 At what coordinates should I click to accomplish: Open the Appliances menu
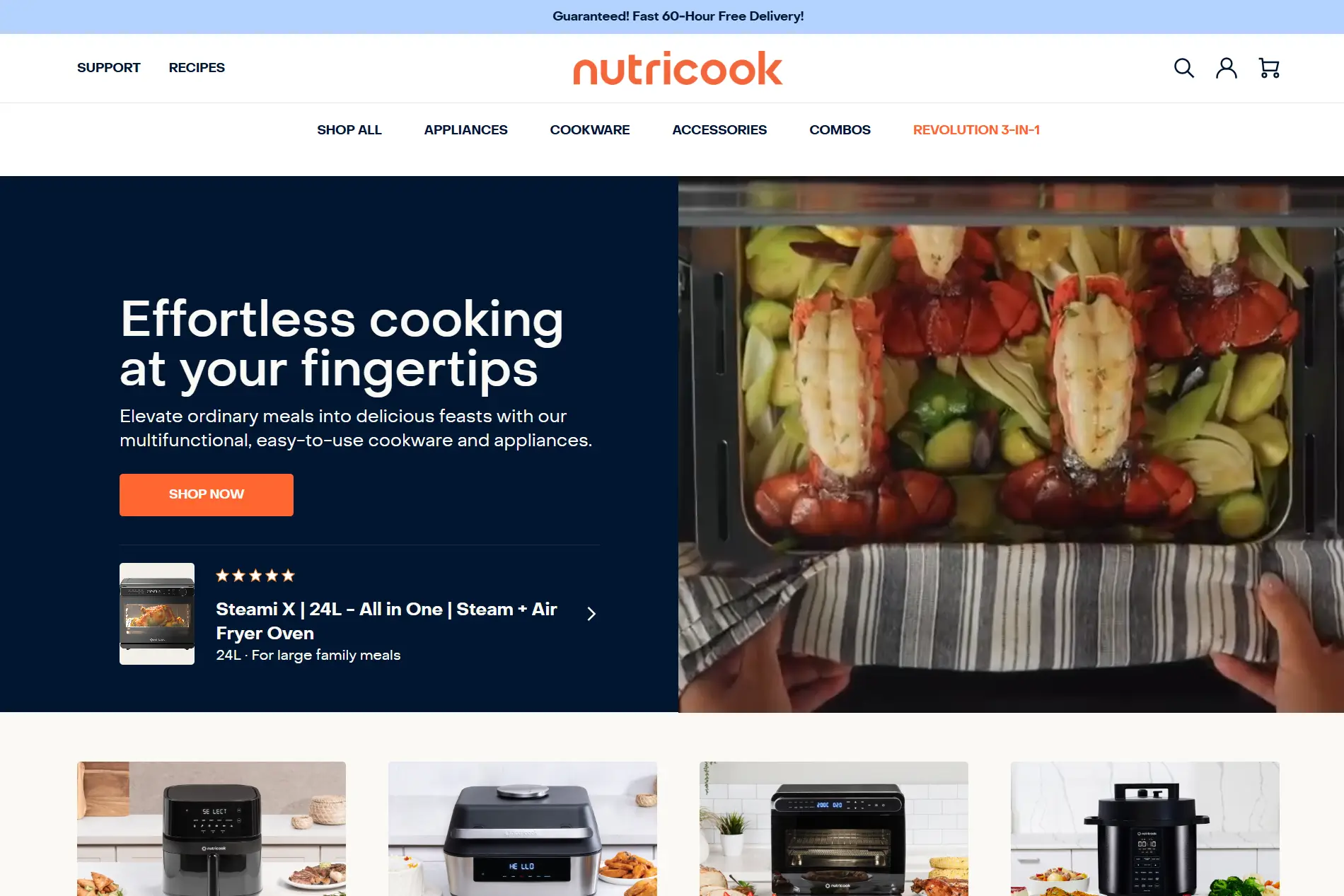click(465, 130)
